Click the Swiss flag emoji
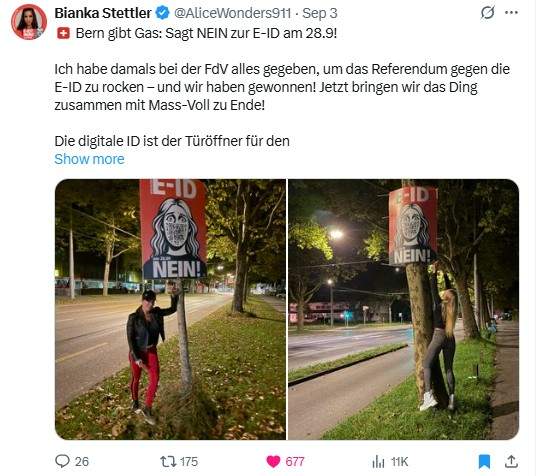 [x=63, y=34]
